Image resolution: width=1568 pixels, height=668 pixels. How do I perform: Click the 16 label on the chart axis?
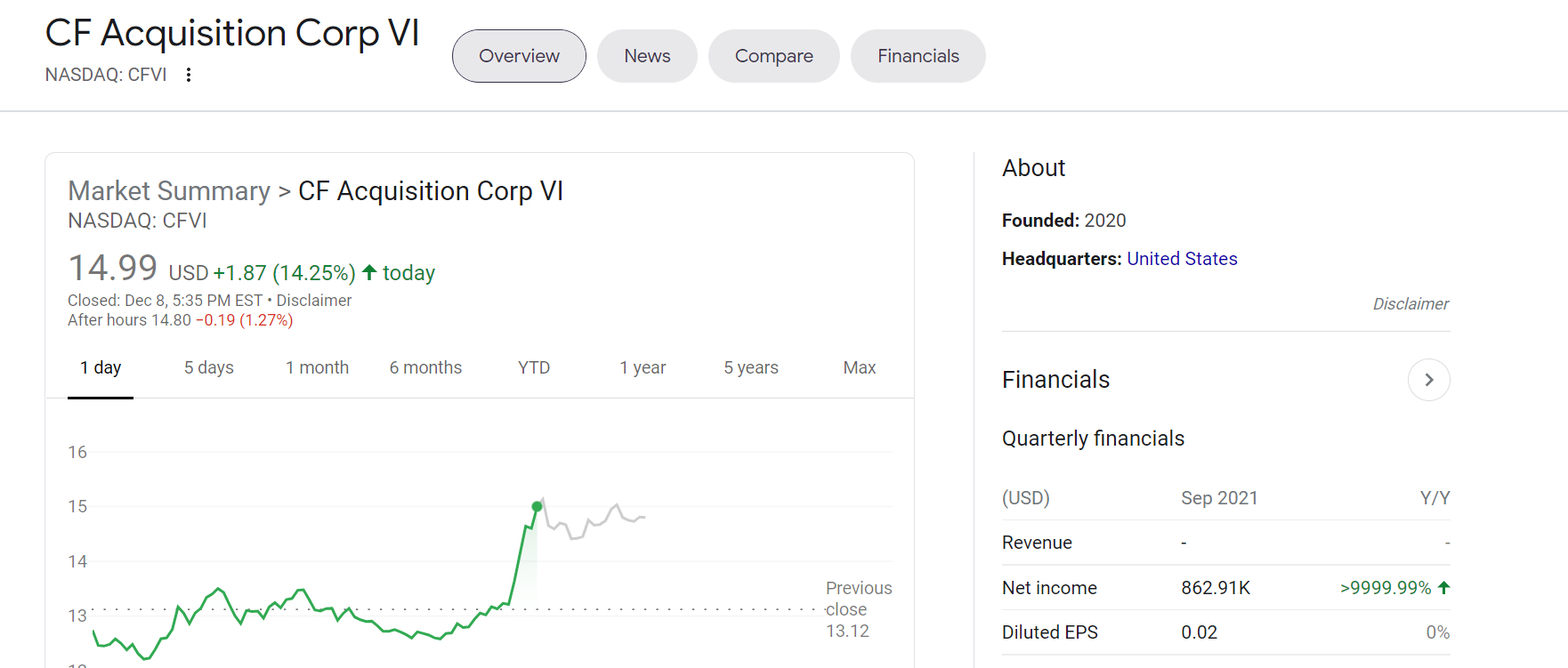pyautogui.click(x=77, y=452)
